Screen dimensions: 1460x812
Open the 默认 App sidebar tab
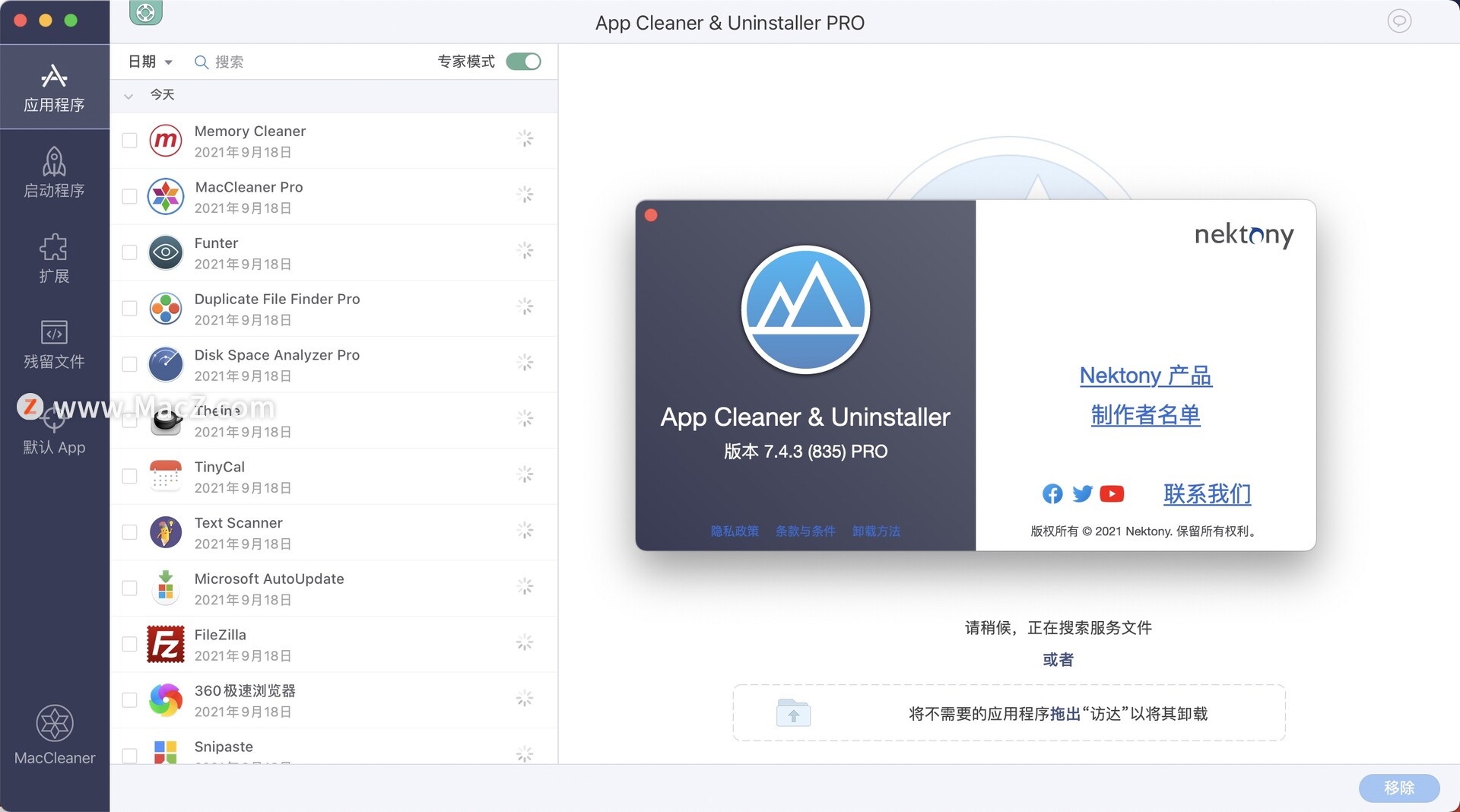pos(54,430)
